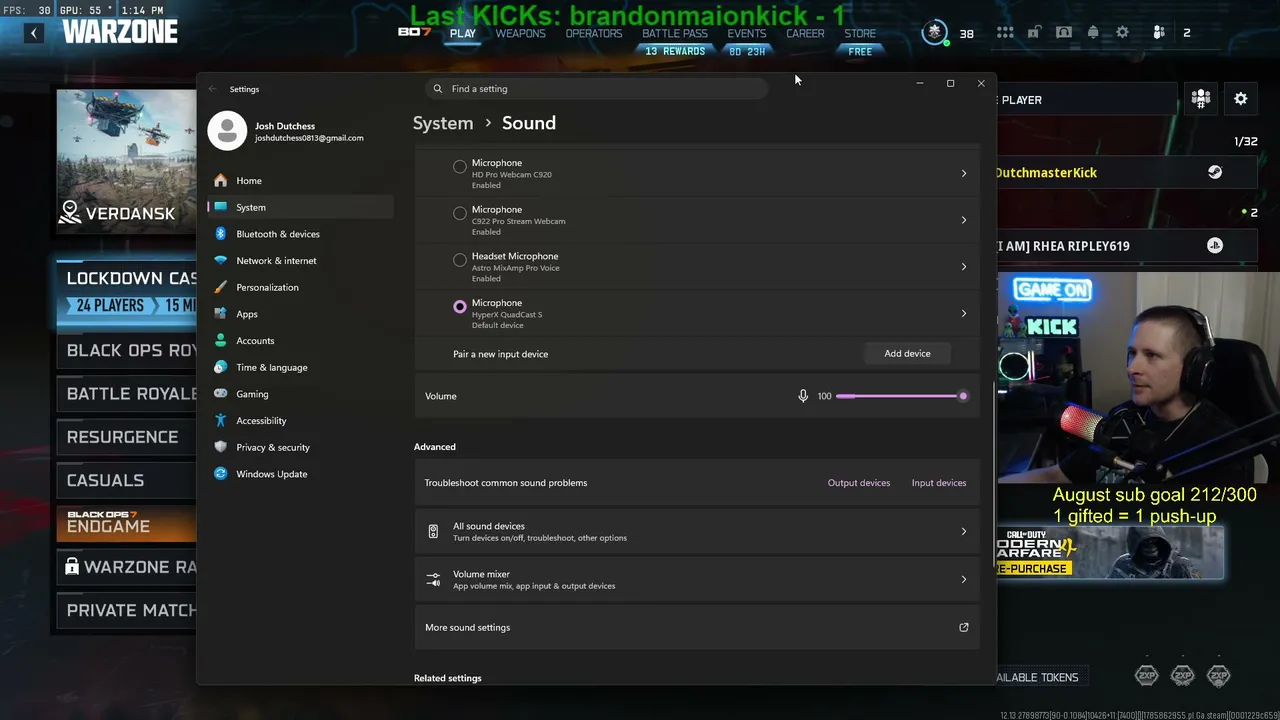Select RESURGENCE game mode

[126, 437]
